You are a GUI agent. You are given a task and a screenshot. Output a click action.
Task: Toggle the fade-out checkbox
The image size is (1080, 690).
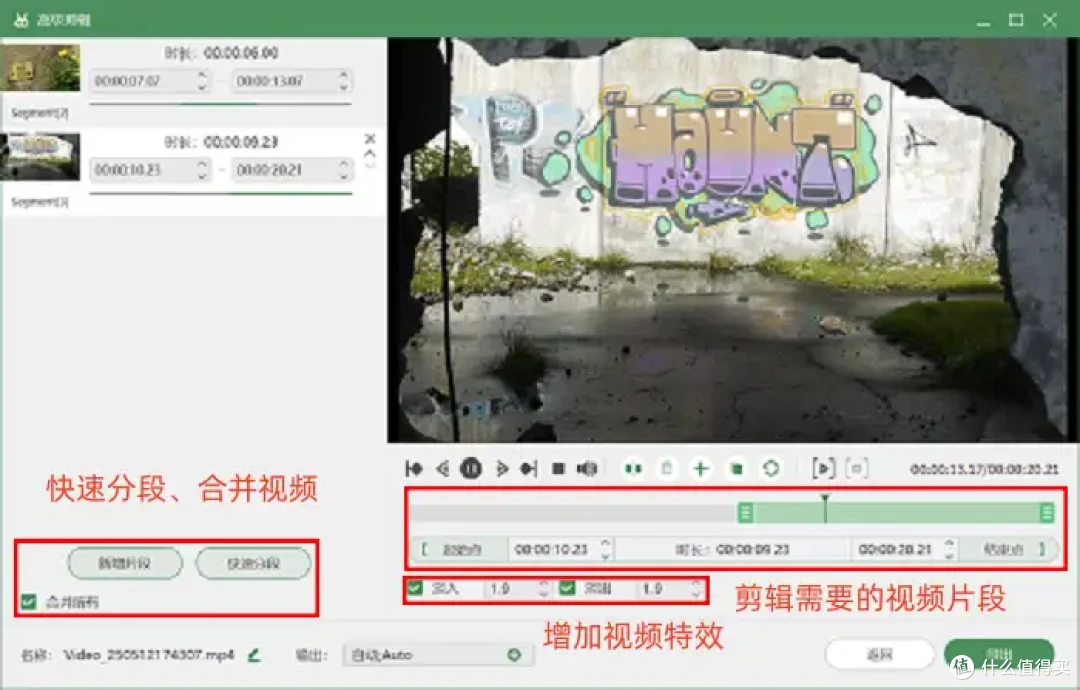pyautogui.click(x=567, y=588)
